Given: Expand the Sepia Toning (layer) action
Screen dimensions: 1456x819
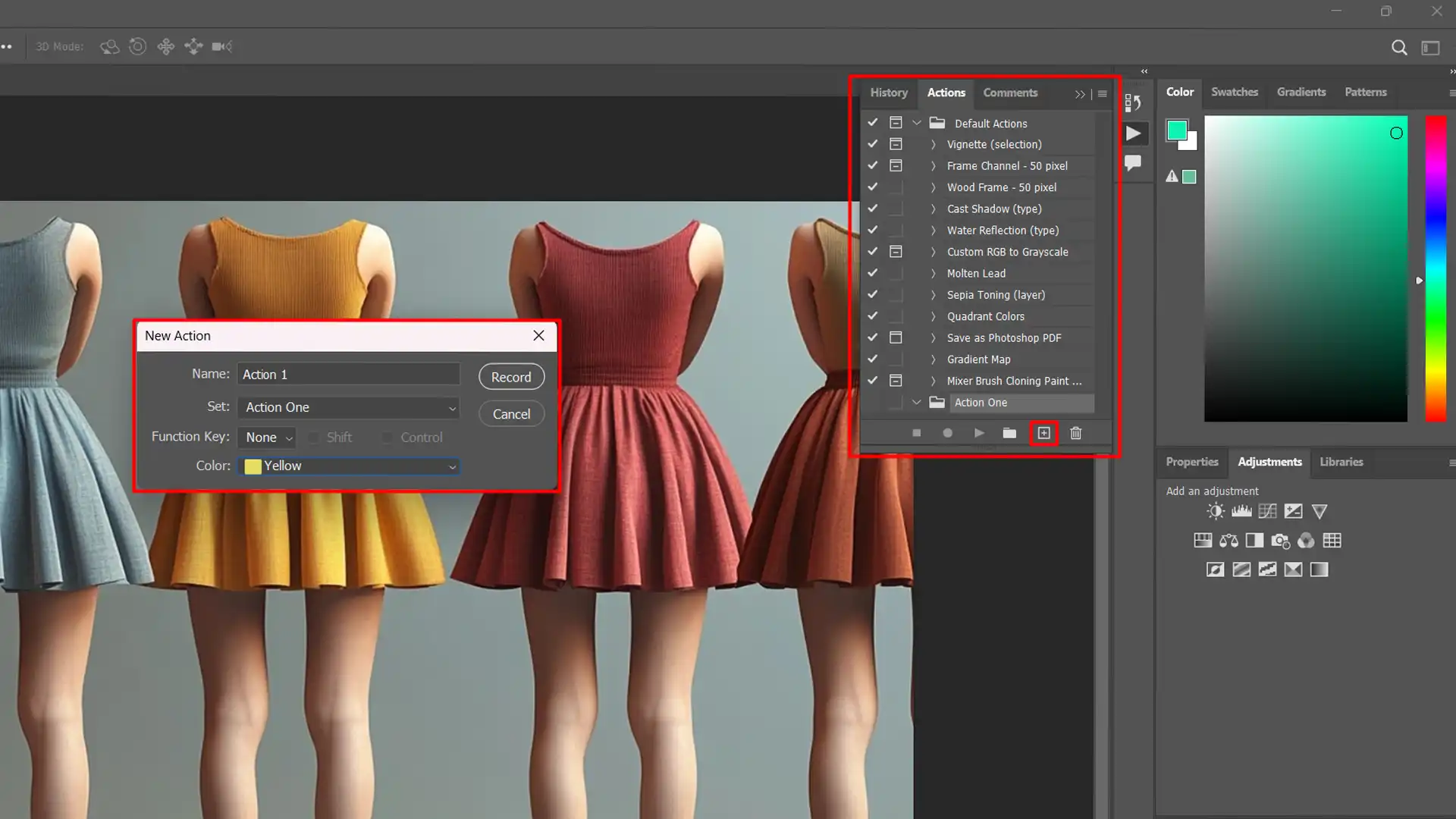Looking at the screenshot, I should [934, 295].
